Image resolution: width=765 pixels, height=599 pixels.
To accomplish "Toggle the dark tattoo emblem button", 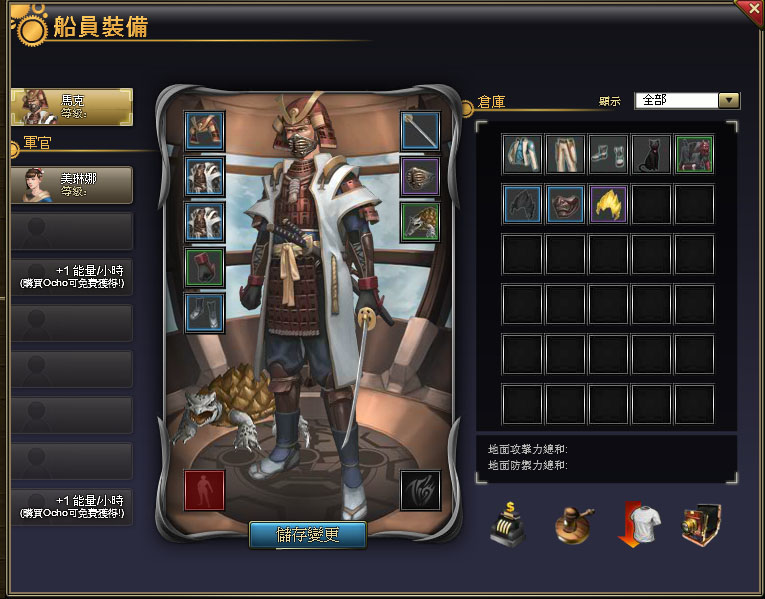I will 420,490.
